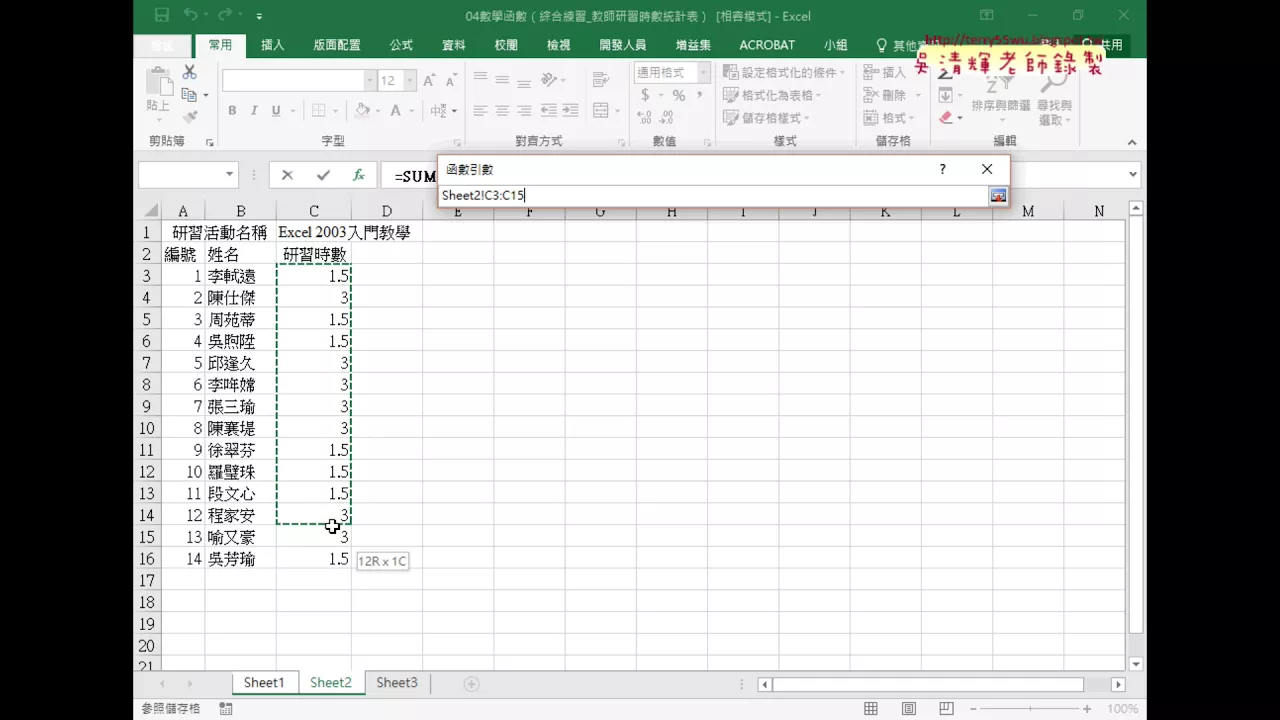1280x720 pixels.
Task: Click the Percent Style icon
Action: pyautogui.click(x=679, y=95)
